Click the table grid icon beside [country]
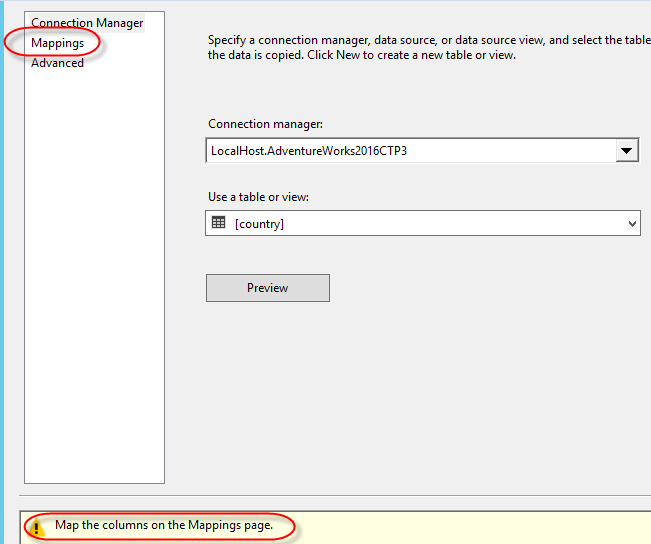 219,223
